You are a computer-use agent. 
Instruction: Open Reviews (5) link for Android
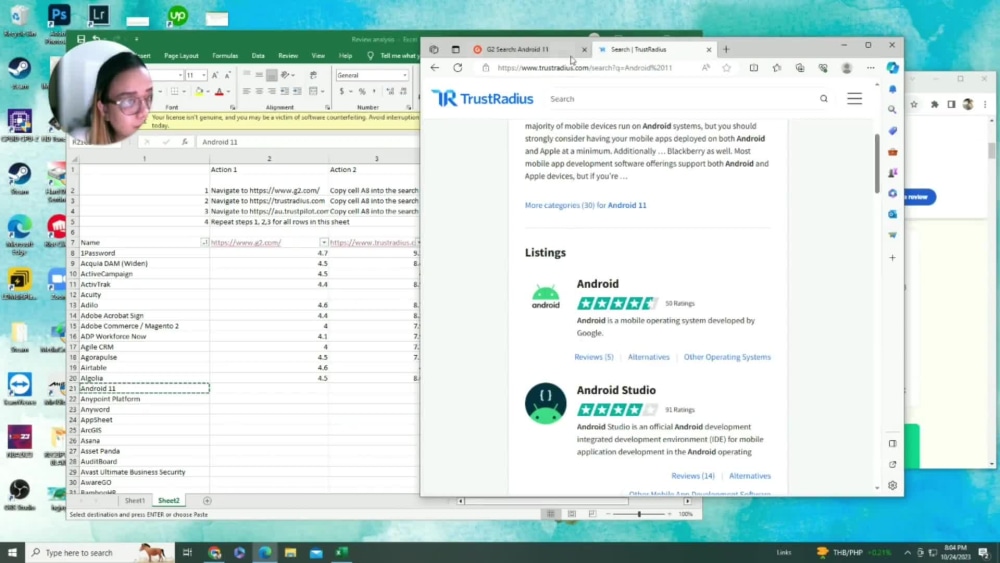(594, 357)
